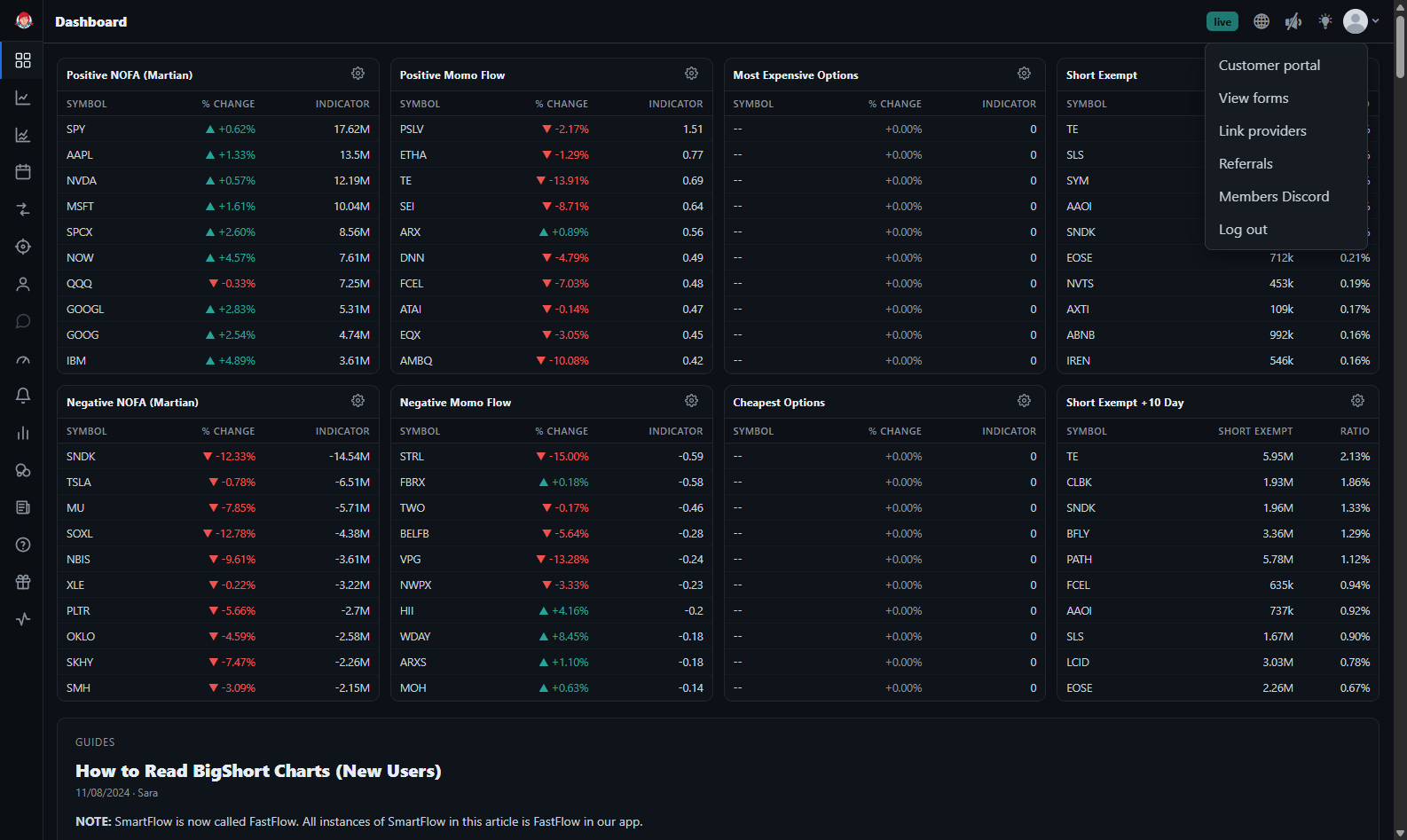Select View forms from the user menu

pyautogui.click(x=1254, y=98)
